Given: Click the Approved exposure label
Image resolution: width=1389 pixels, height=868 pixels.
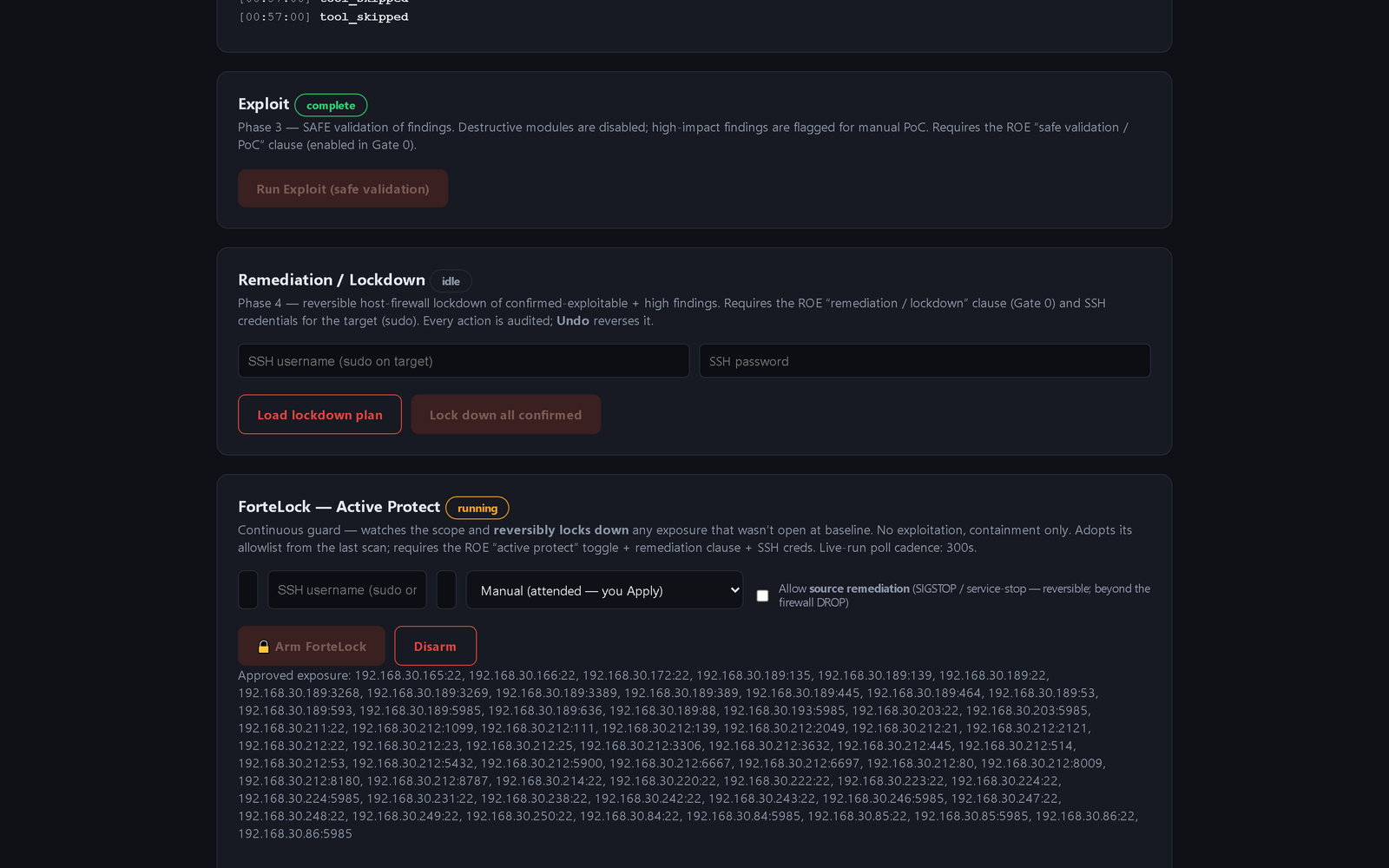Looking at the screenshot, I should (x=294, y=675).
